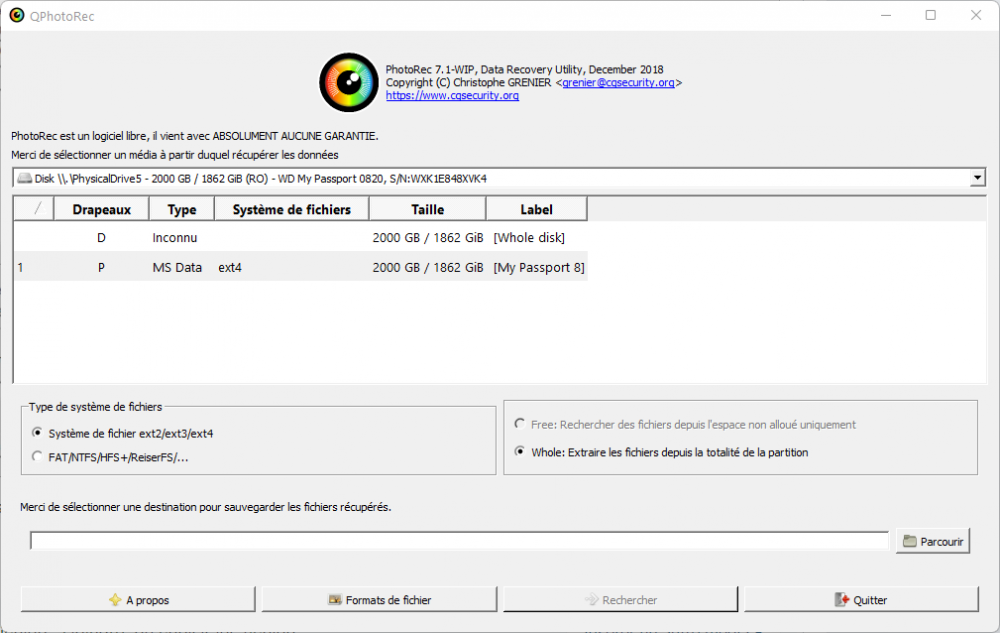
Task: Click partition number 1 cell
Action: click(20, 268)
